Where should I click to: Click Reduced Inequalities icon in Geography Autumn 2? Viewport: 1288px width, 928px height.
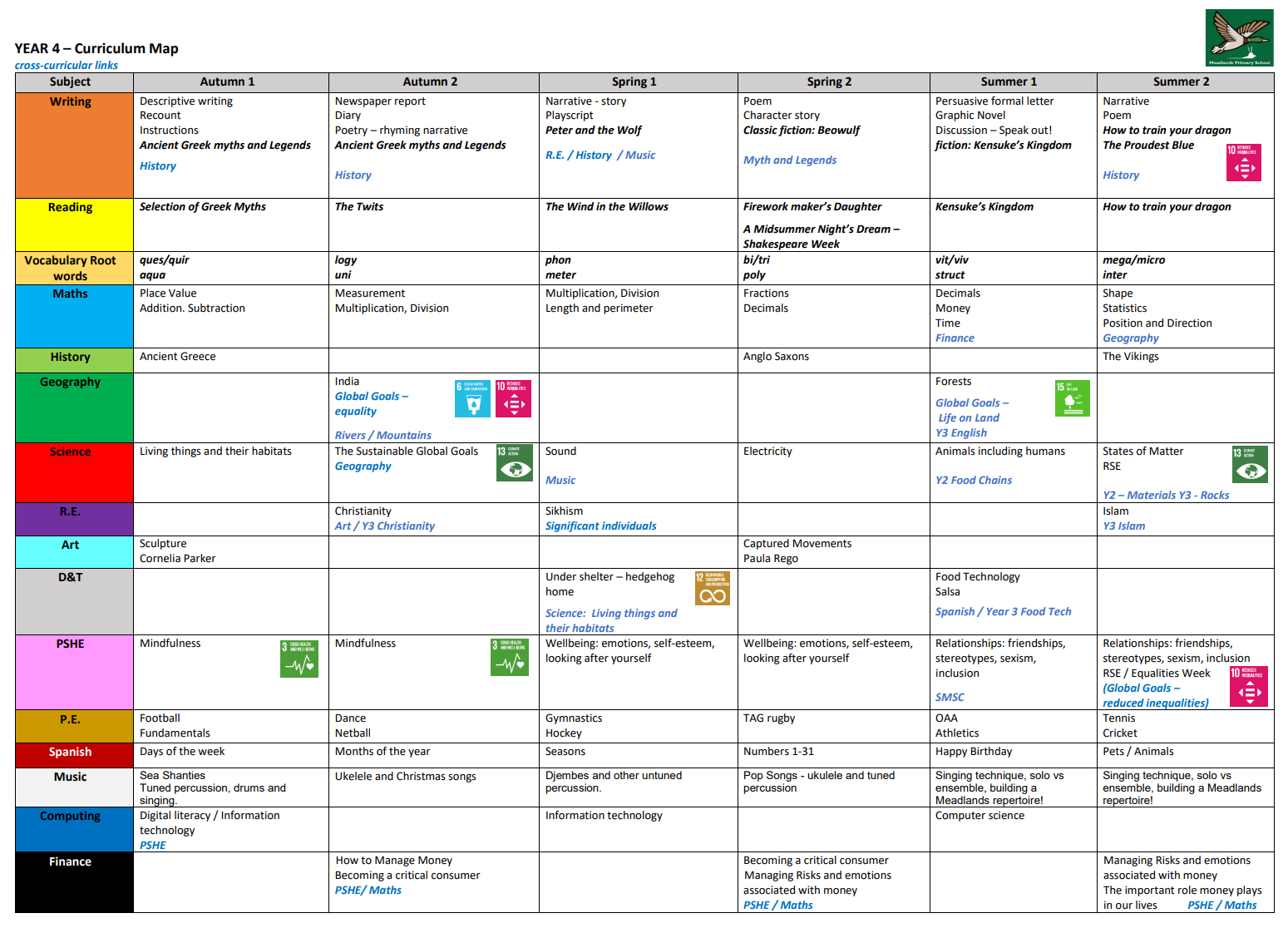513,398
